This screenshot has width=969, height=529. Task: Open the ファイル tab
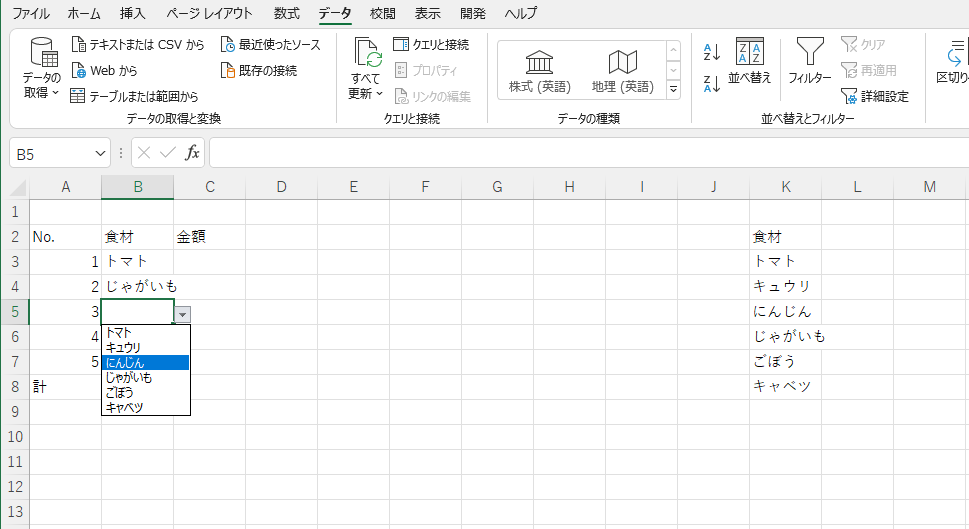click(x=31, y=13)
